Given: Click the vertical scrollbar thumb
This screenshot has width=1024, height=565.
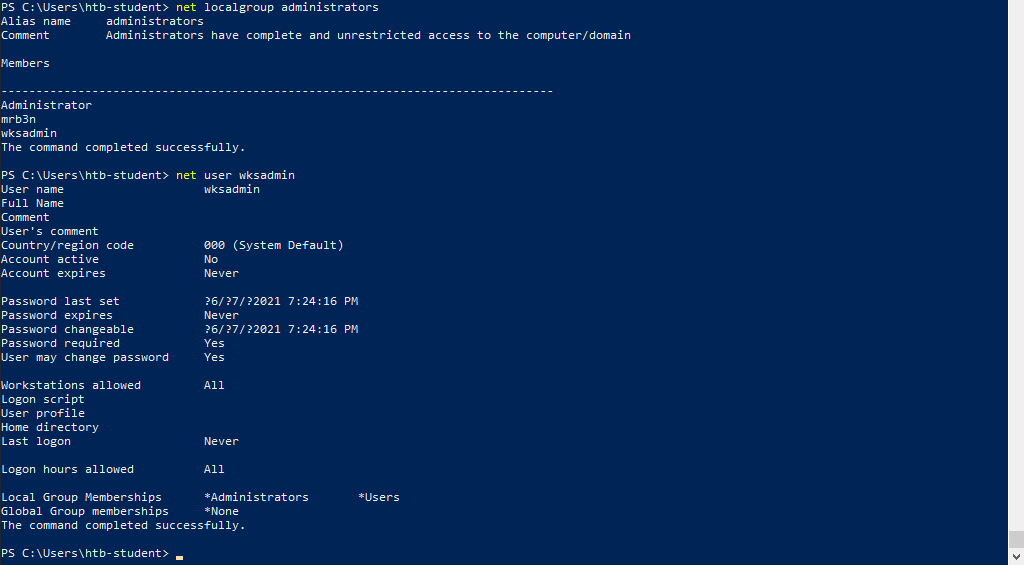Looking at the screenshot, I should [1016, 541].
